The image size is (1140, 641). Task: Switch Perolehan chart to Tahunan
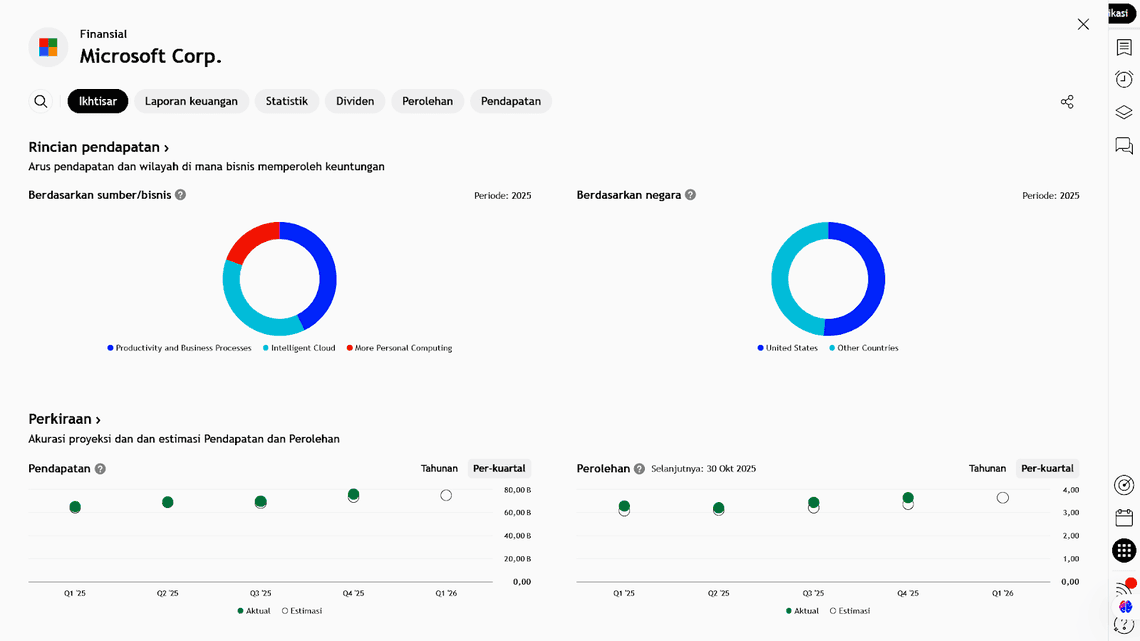(x=987, y=468)
